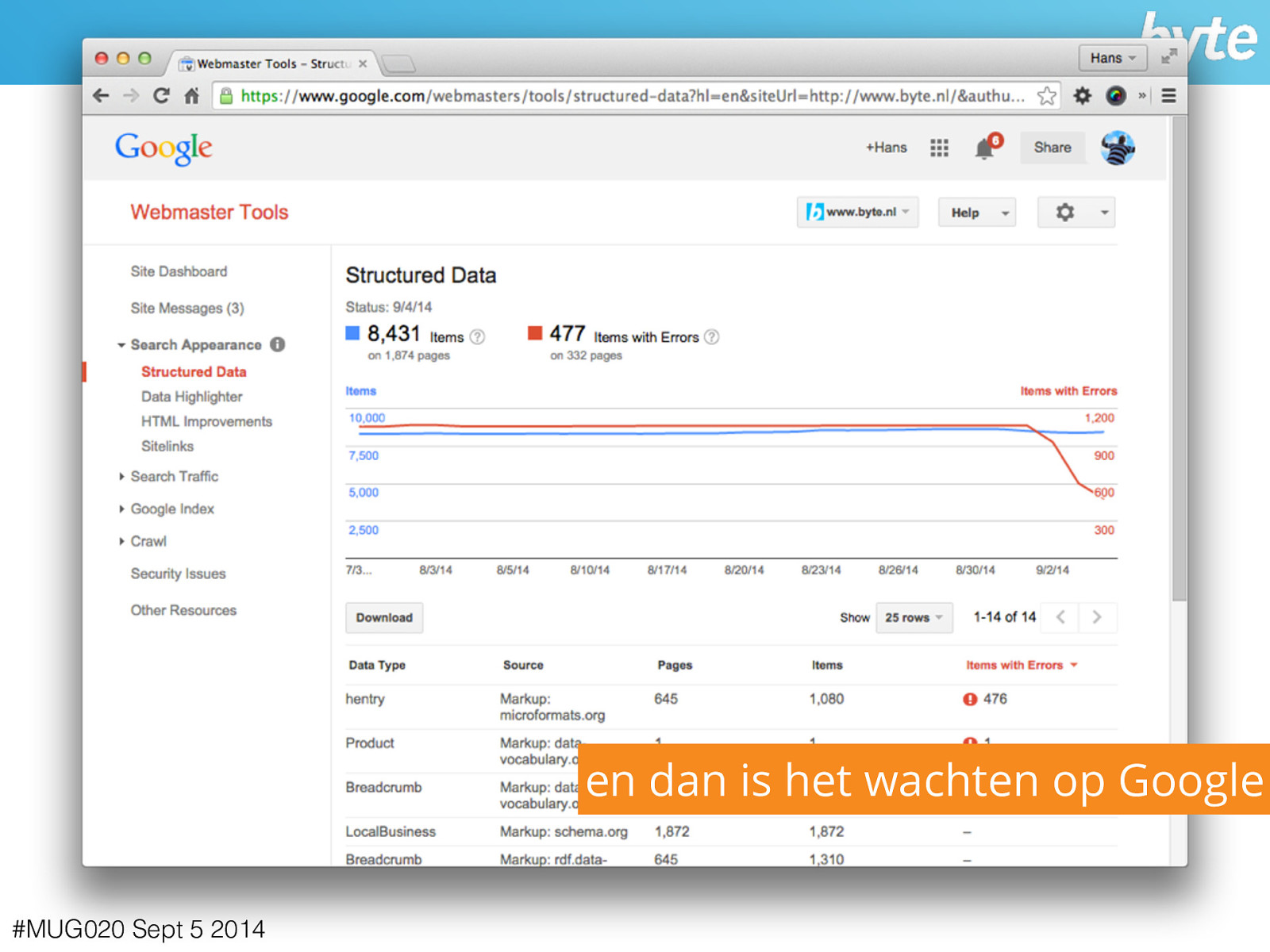The image size is (1270, 952).
Task: Open the Hans user profile menu
Action: point(1113,58)
